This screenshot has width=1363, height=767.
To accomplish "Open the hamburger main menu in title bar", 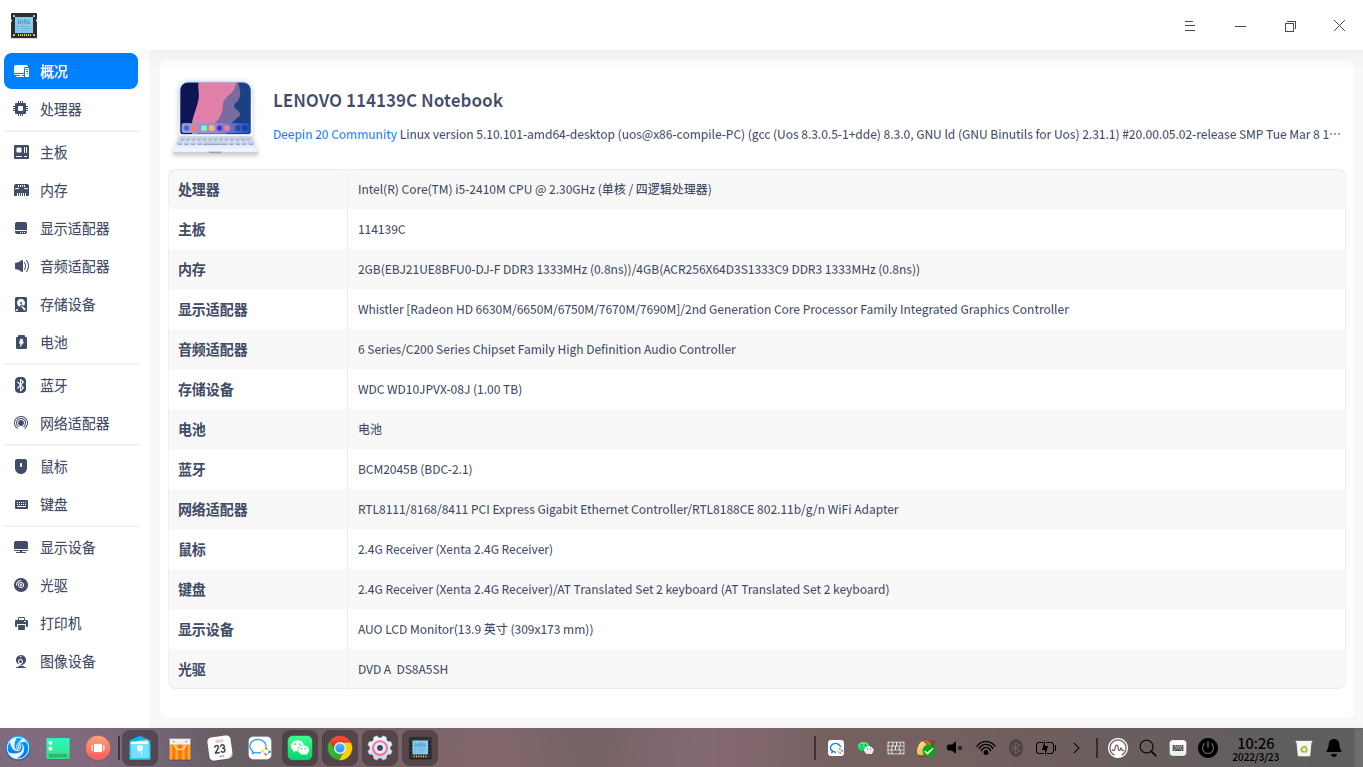I will click(x=1190, y=26).
